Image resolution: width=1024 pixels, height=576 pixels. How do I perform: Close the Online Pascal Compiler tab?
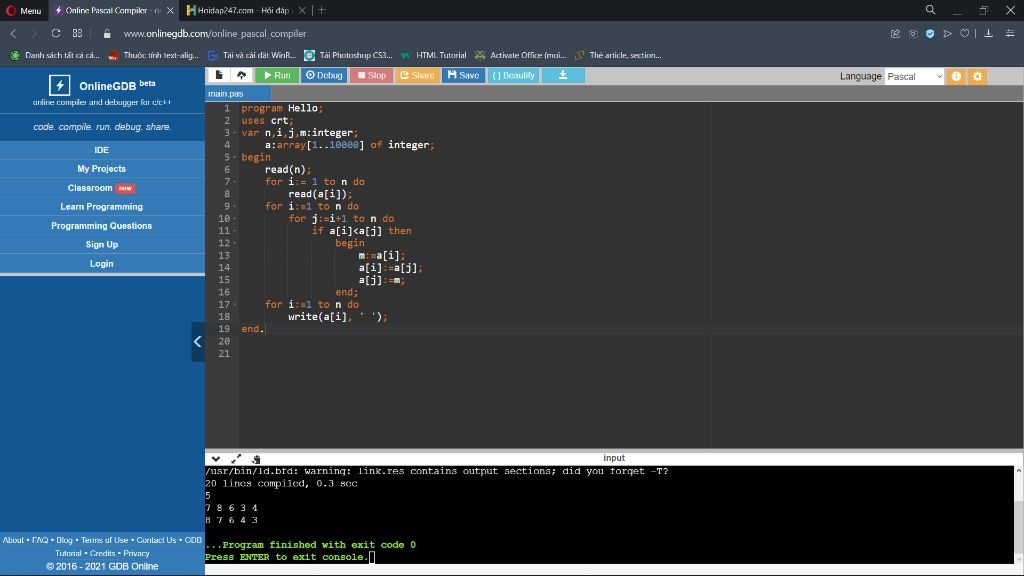pos(170,10)
